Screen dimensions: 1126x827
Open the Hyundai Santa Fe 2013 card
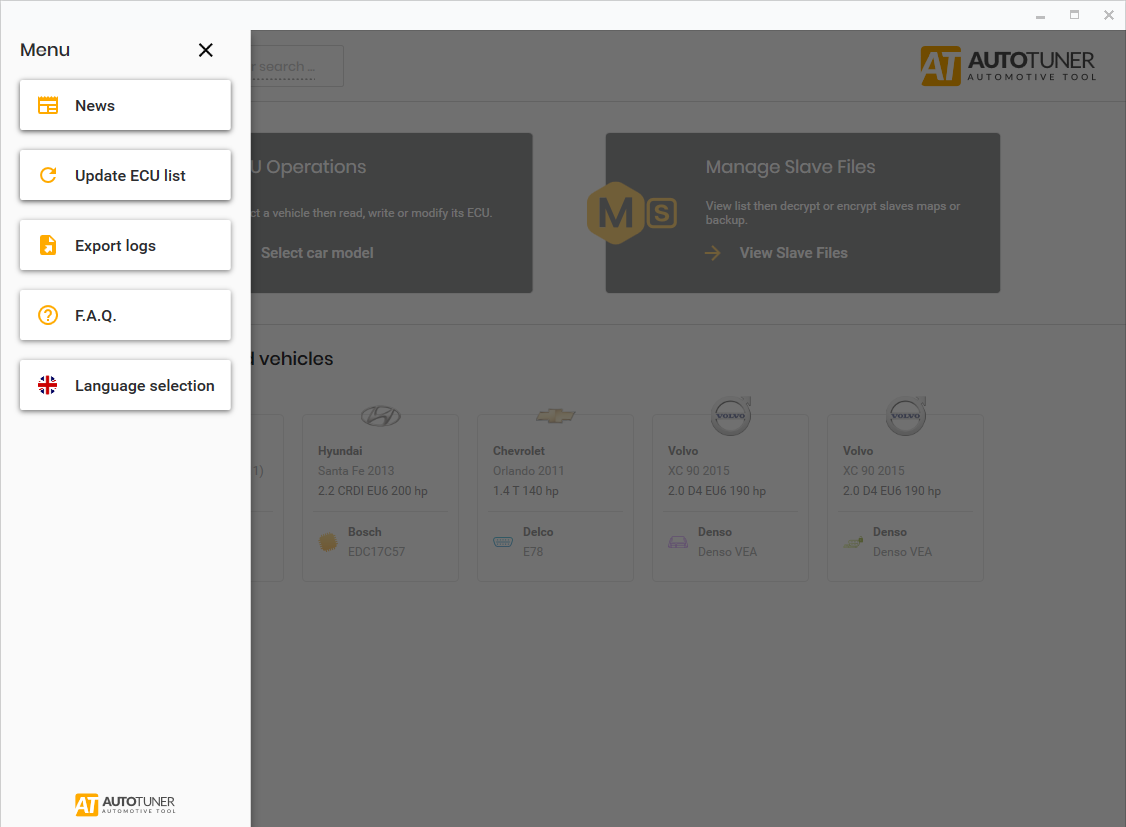[380, 497]
